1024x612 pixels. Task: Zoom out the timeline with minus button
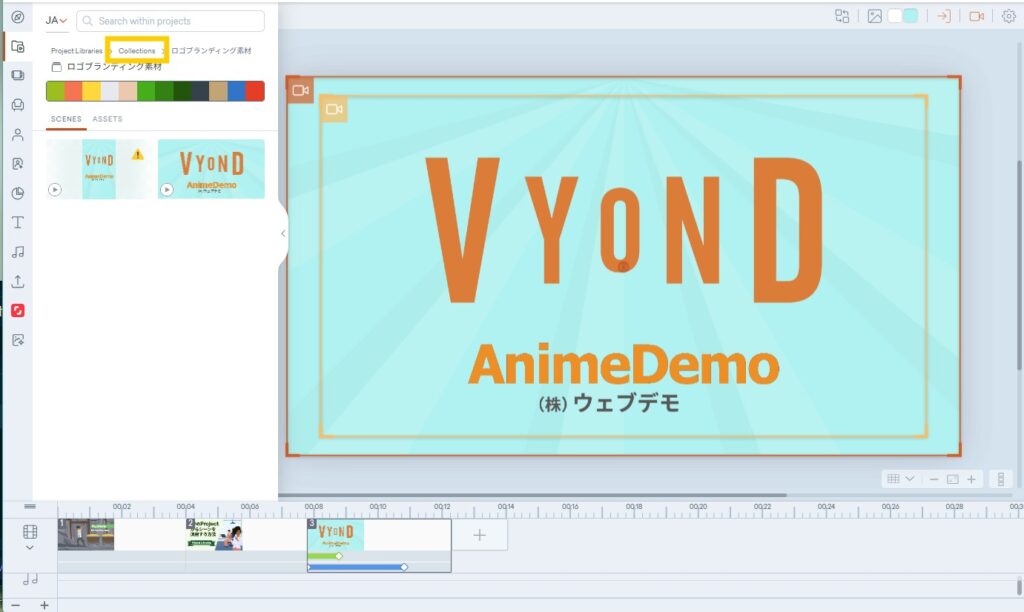pos(16,605)
